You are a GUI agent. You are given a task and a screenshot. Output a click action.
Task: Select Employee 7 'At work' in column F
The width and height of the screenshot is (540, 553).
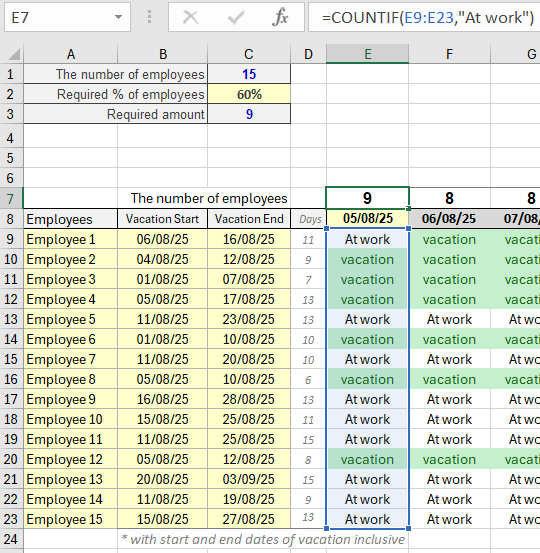(x=449, y=359)
